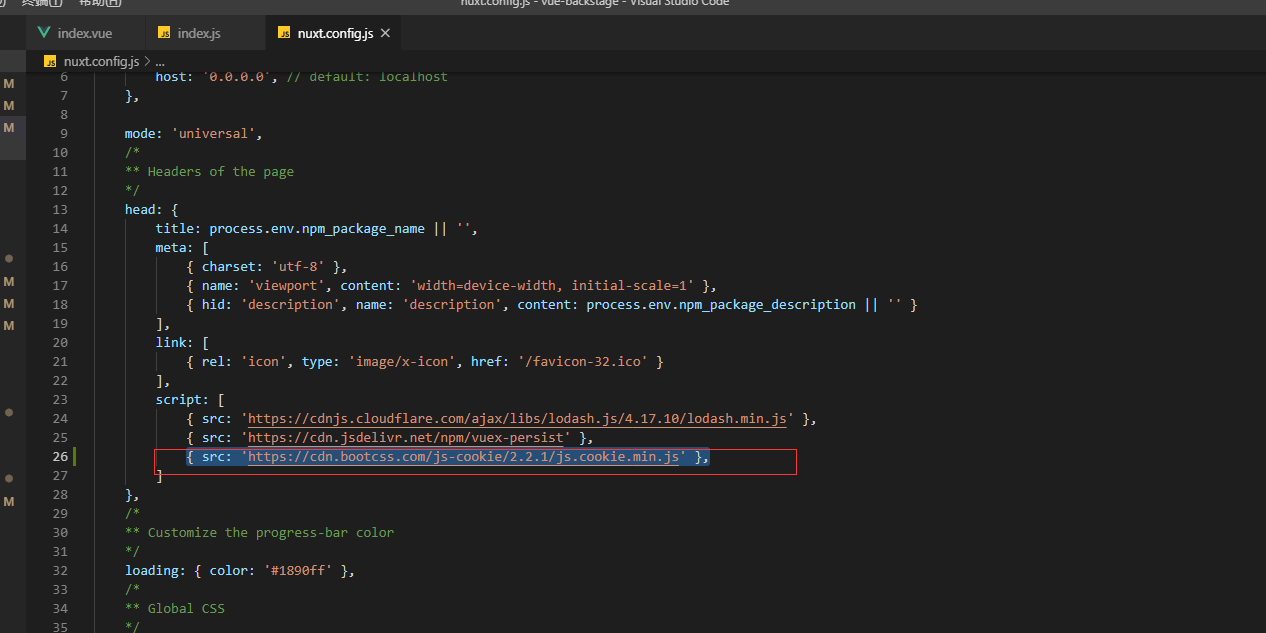Click line number 26 in the gutter
1266x633 pixels.
(59, 457)
